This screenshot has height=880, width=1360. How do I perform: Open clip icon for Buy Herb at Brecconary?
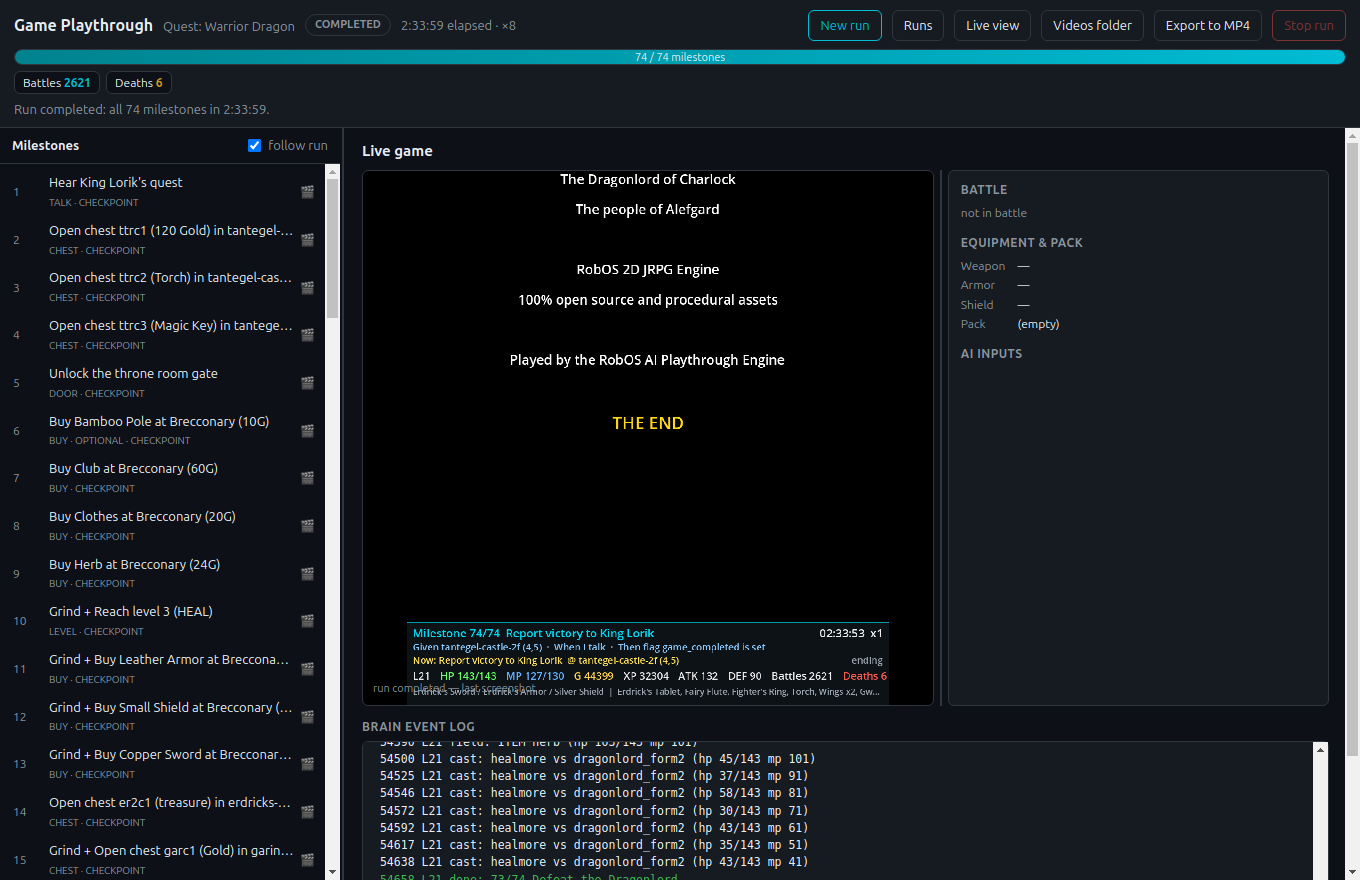(x=307, y=574)
